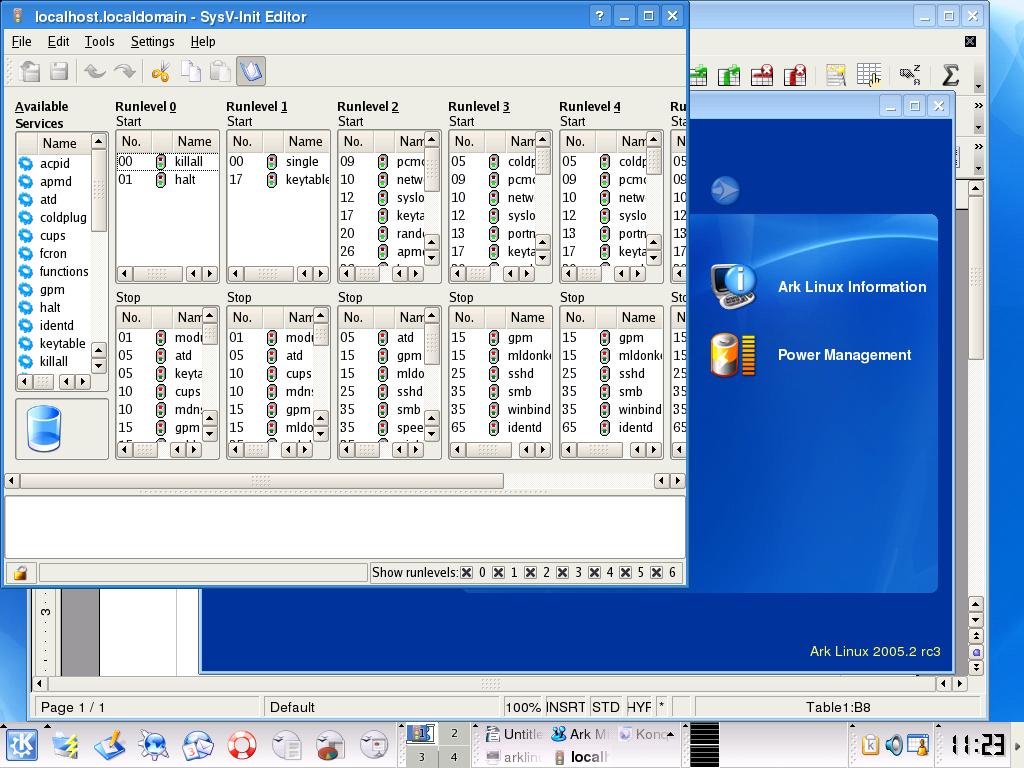Screen dimensions: 1024x768
Task: Click scroll-up arrow in Runlevel 3 Start list
Action: 543,140
